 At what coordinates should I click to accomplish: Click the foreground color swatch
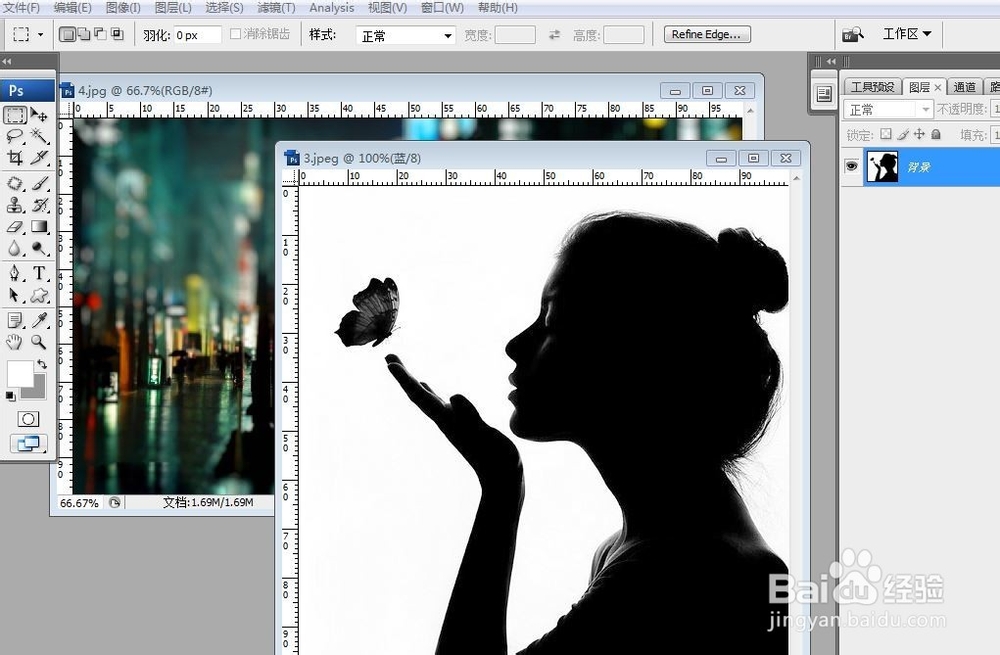(x=20, y=374)
